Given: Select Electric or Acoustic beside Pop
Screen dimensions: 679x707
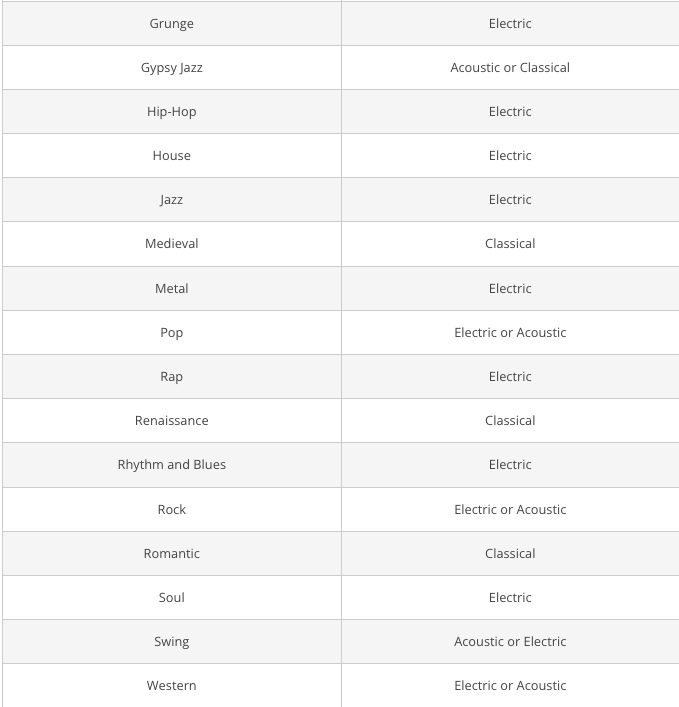Looking at the screenshot, I should tap(510, 332).
